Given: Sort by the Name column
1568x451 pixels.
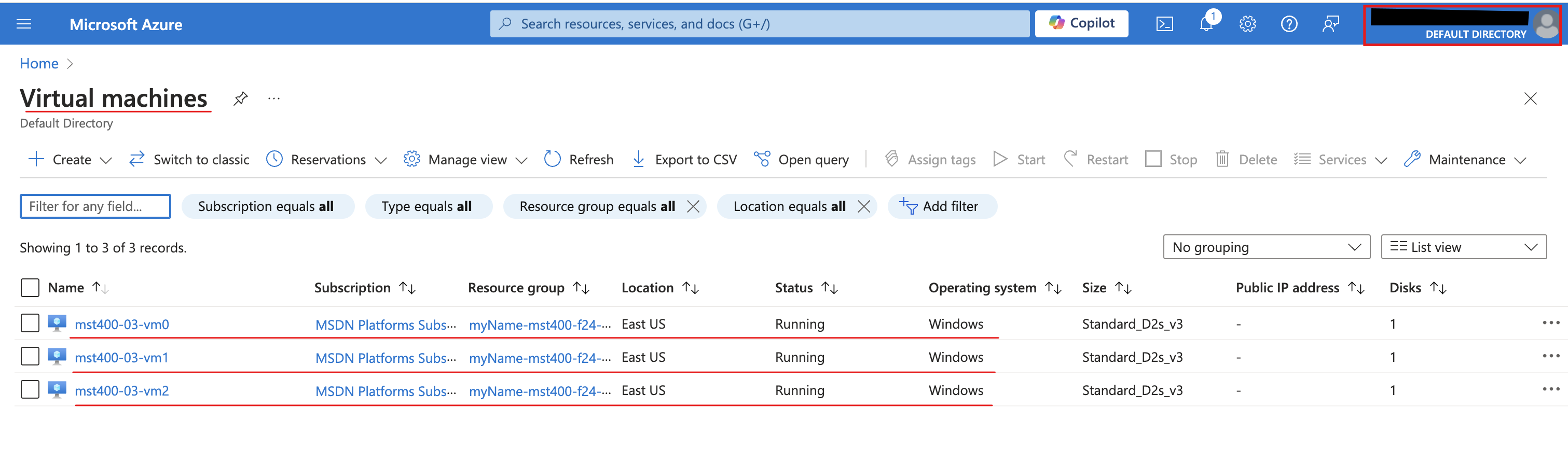Looking at the screenshot, I should pyautogui.click(x=78, y=288).
